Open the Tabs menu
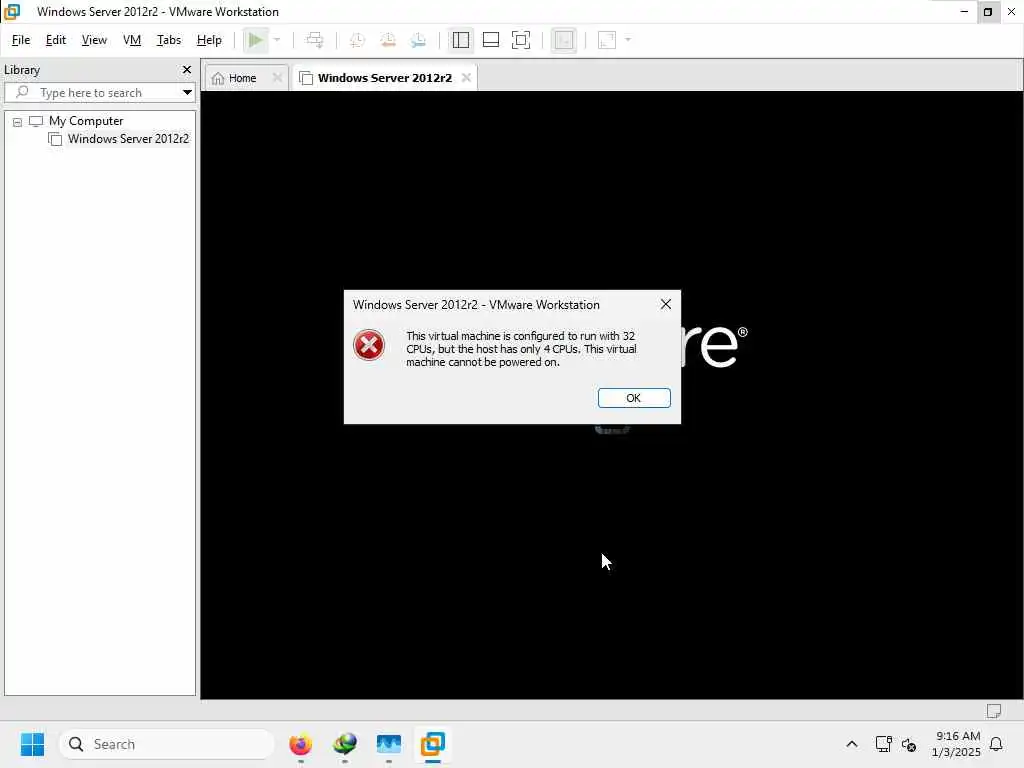This screenshot has height=768, width=1024. click(168, 40)
